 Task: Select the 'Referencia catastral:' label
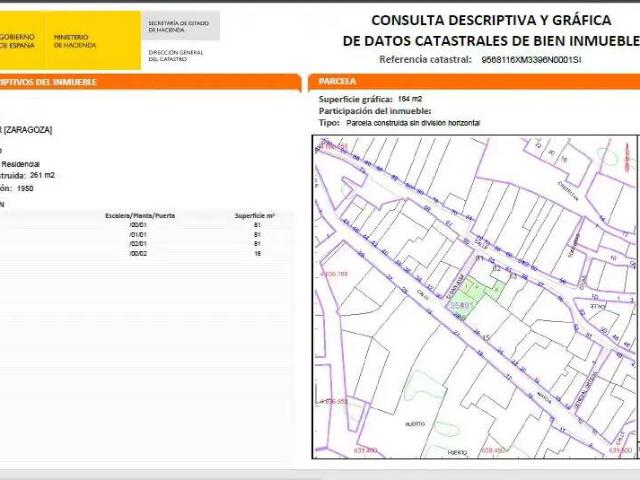tap(425, 60)
